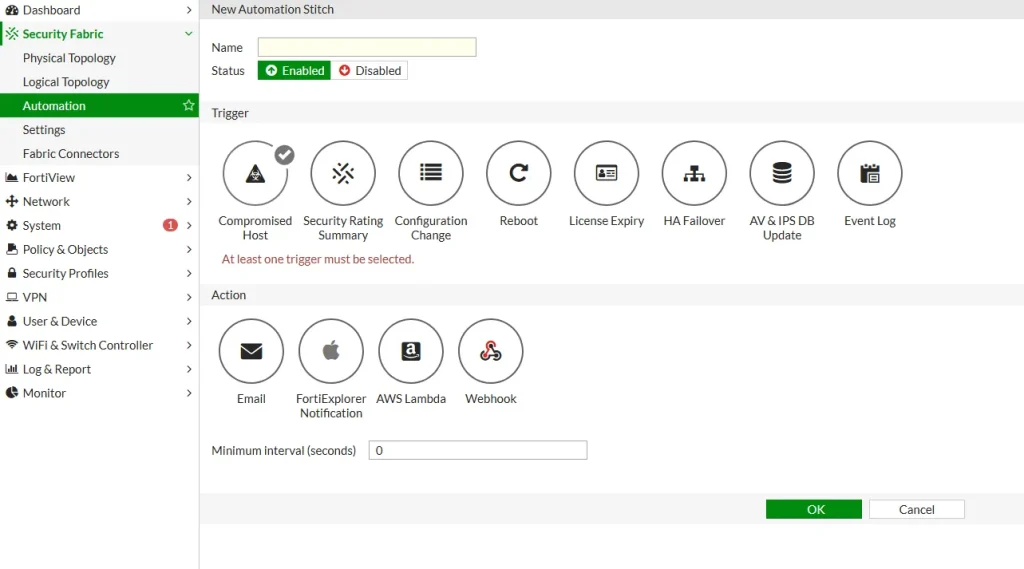Set status to Disabled
Screen dimensions: 1024x569
(369, 71)
